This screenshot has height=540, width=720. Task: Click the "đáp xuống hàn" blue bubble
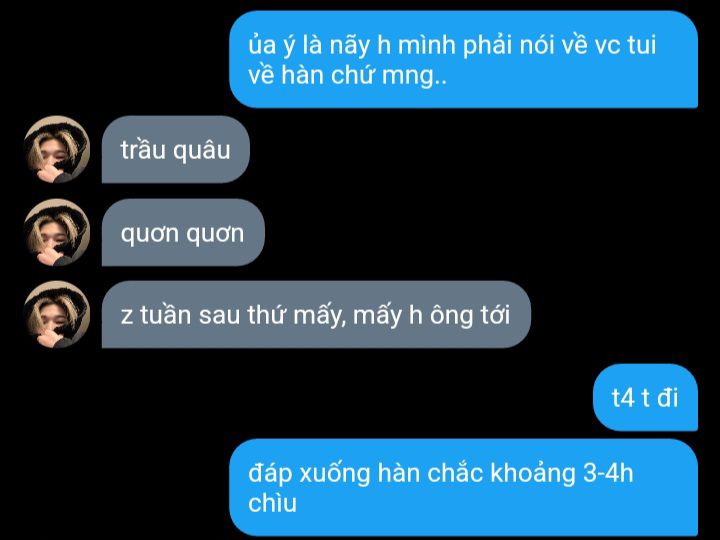[463, 487]
